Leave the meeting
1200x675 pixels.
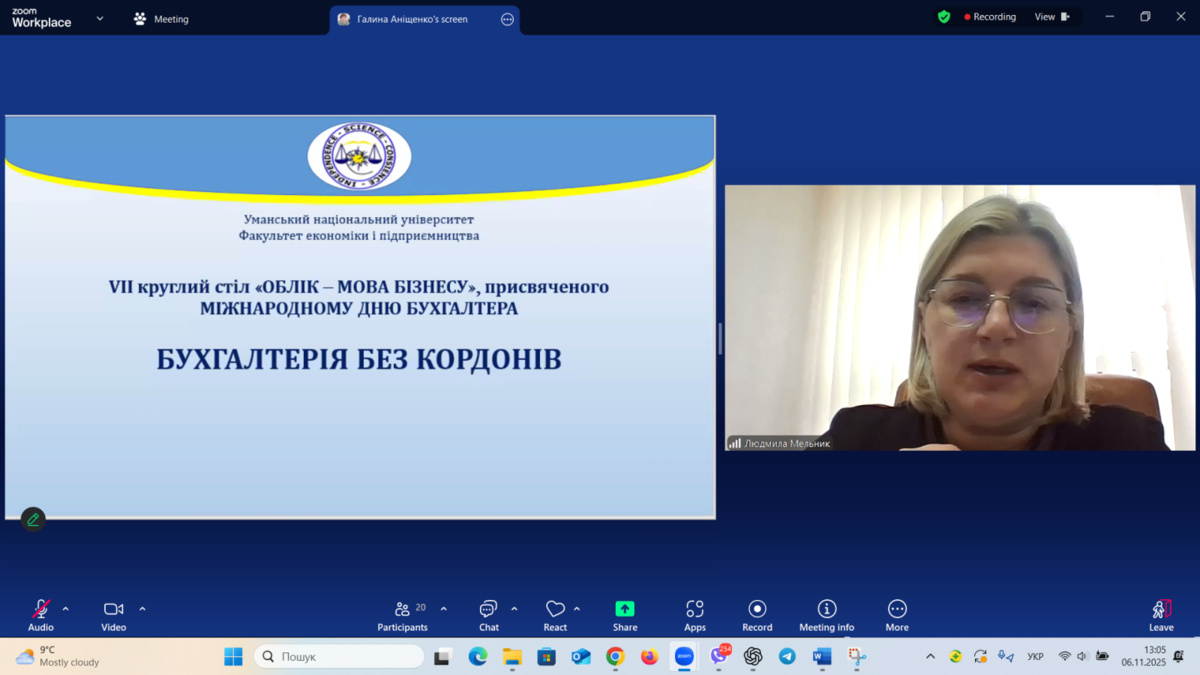[x=1161, y=614]
